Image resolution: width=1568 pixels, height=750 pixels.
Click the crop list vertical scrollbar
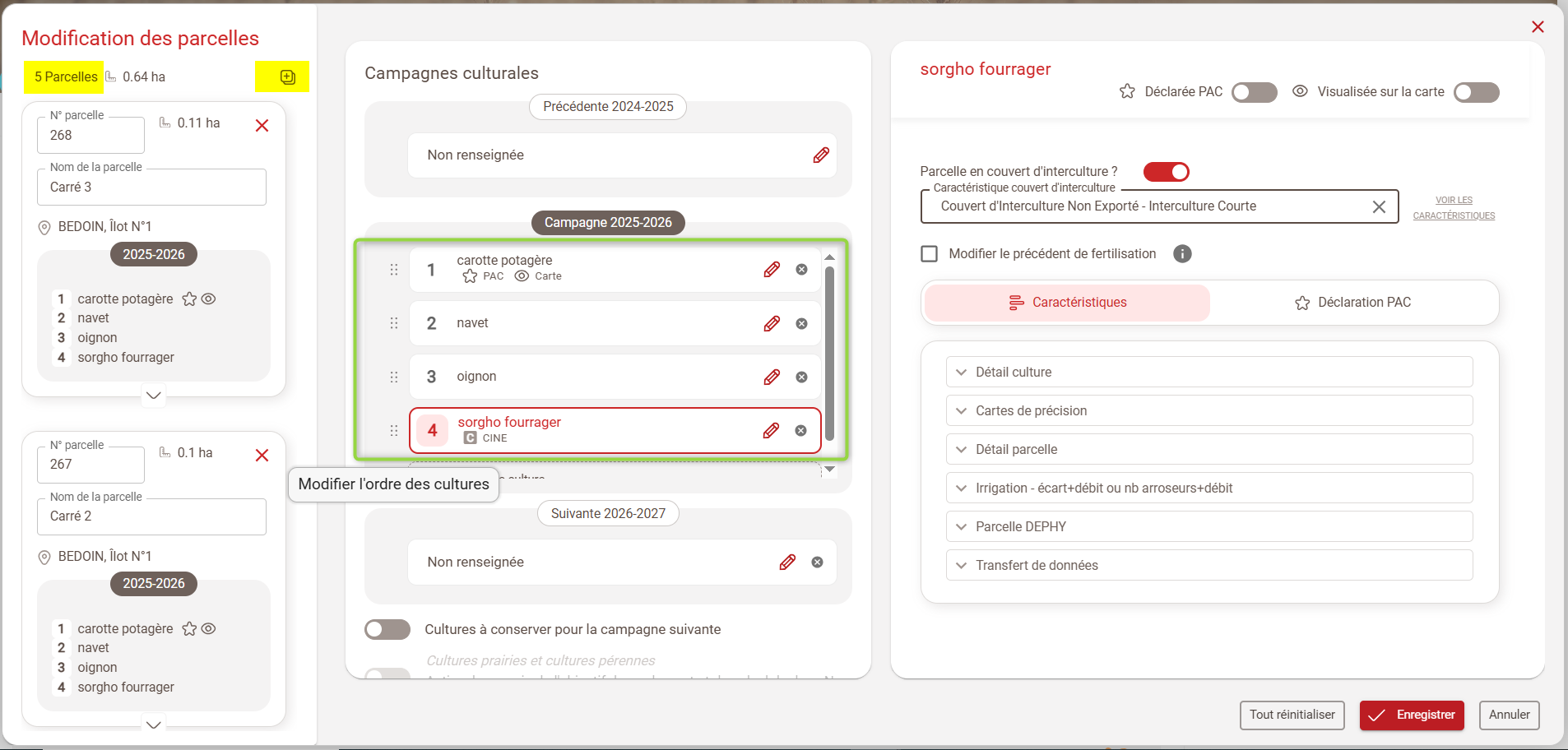click(x=829, y=354)
